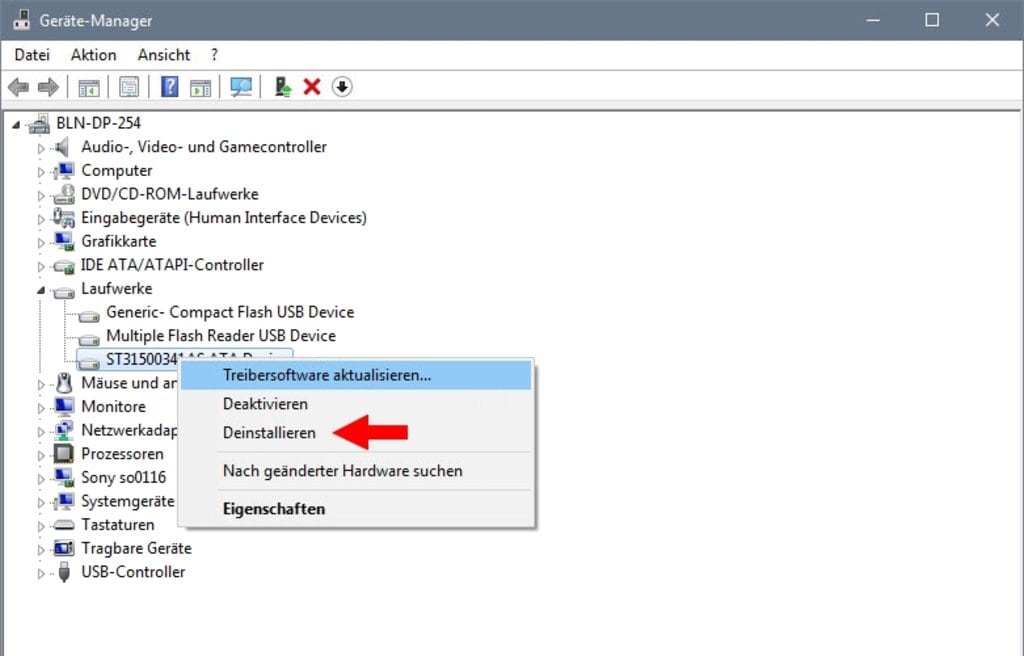Select the Prozessoren chip icon

[64, 453]
